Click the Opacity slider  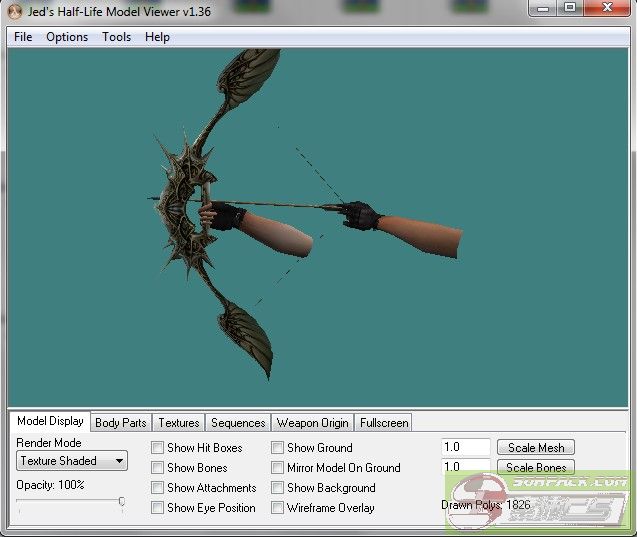point(70,502)
